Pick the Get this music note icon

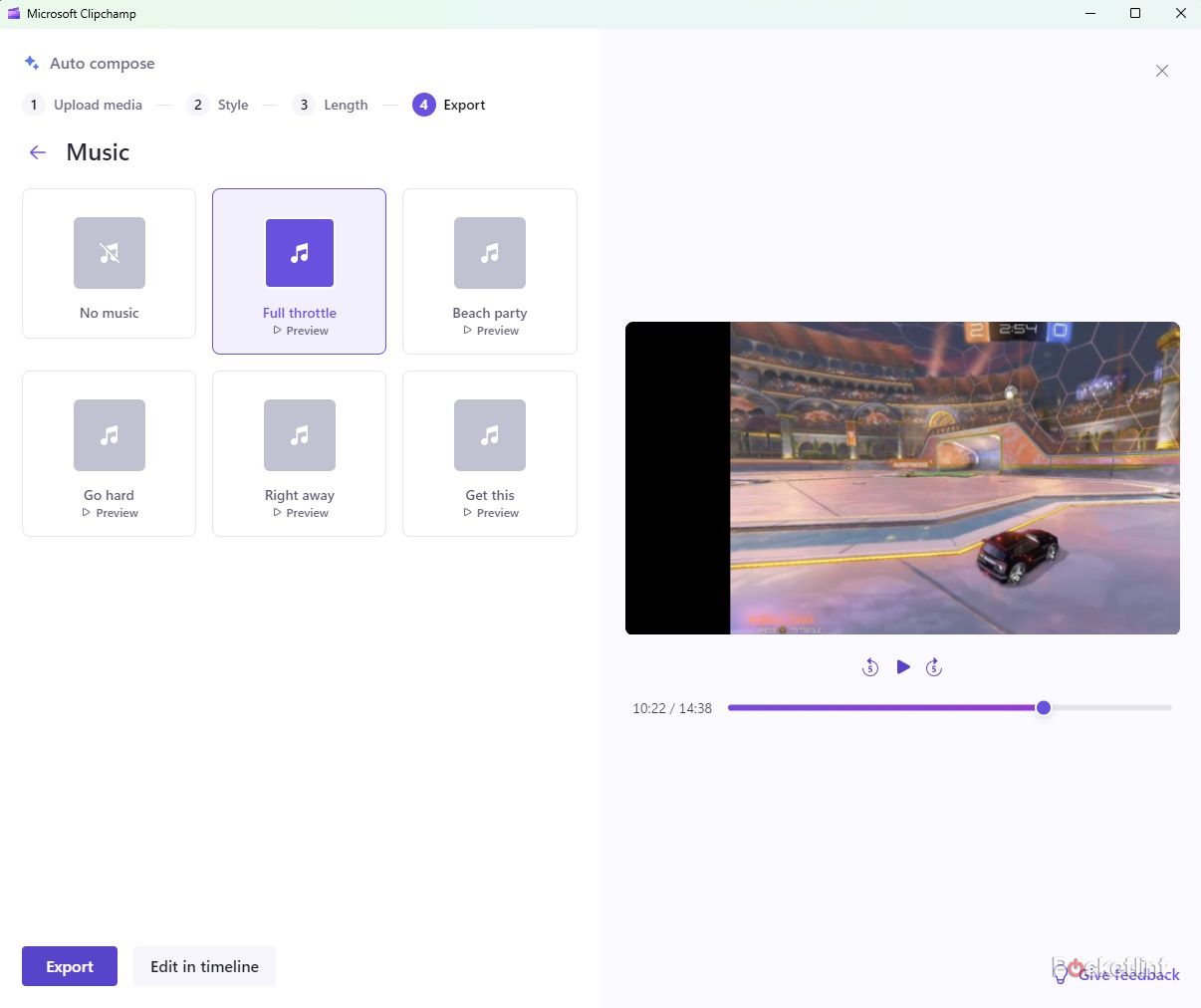click(490, 435)
